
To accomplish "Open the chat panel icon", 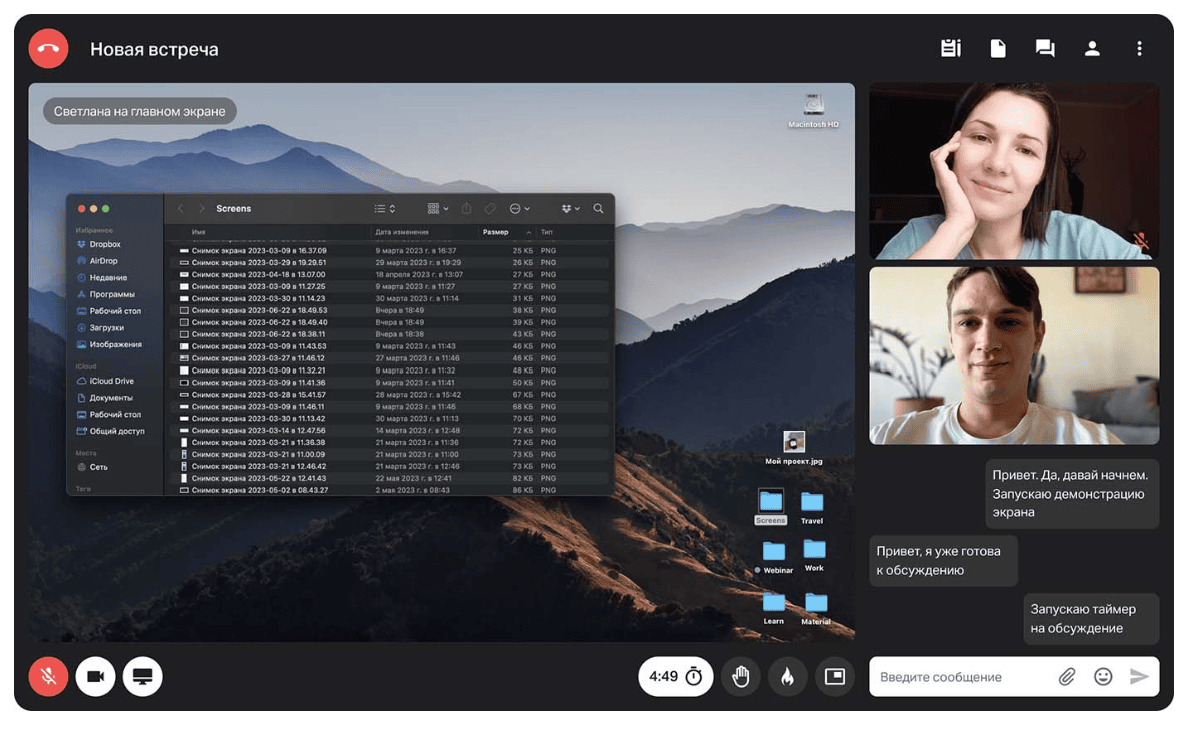I will click(x=1045, y=48).
